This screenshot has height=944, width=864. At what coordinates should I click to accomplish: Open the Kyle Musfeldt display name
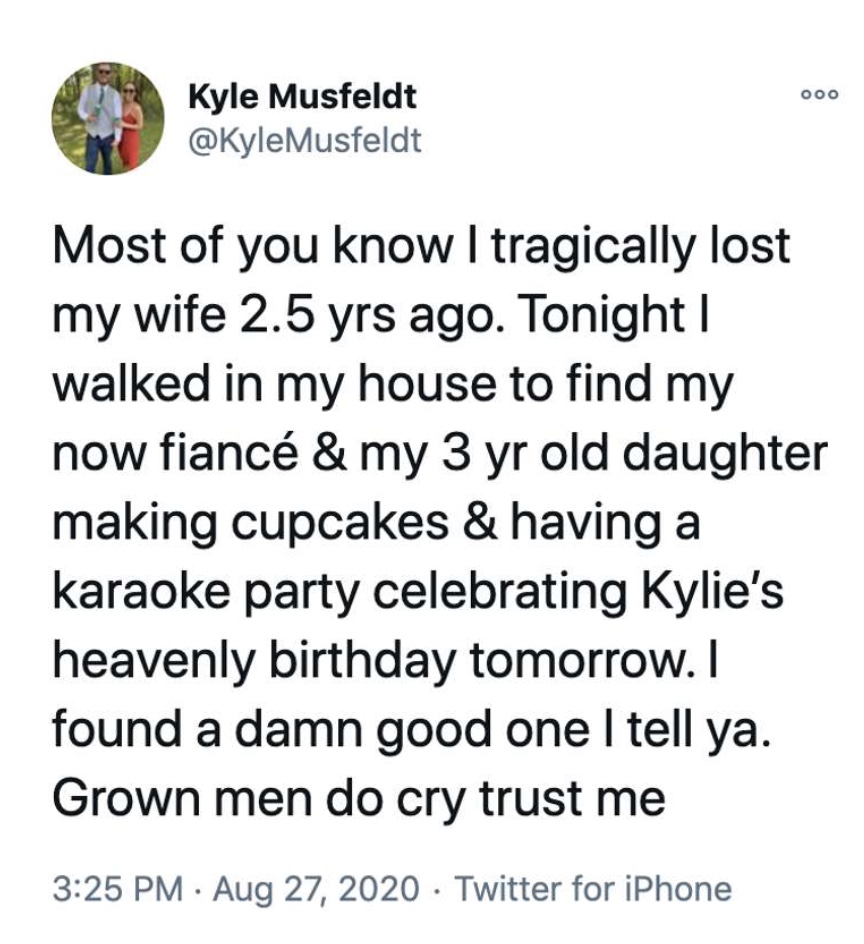302,96
